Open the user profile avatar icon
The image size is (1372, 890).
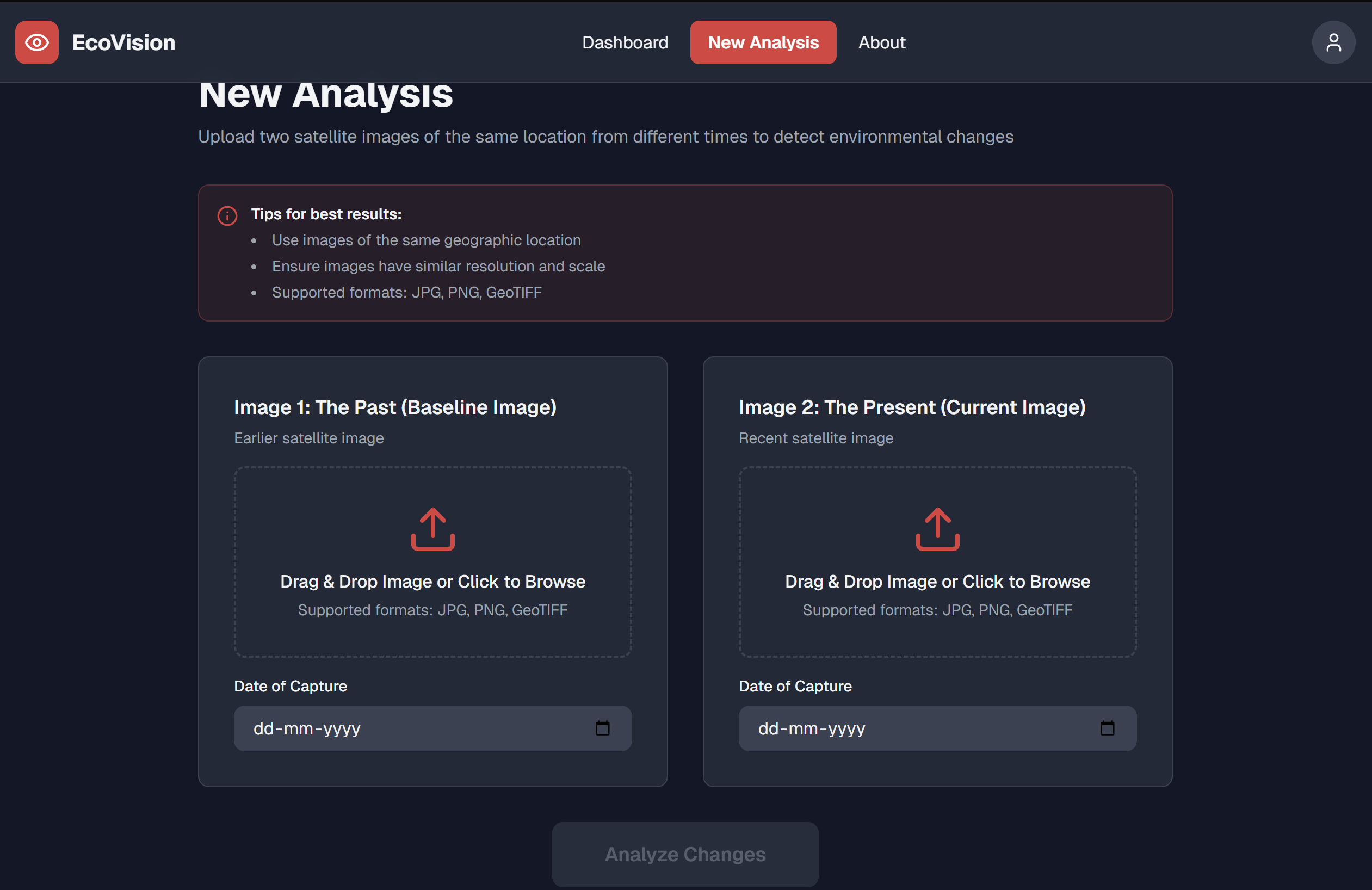coord(1333,42)
